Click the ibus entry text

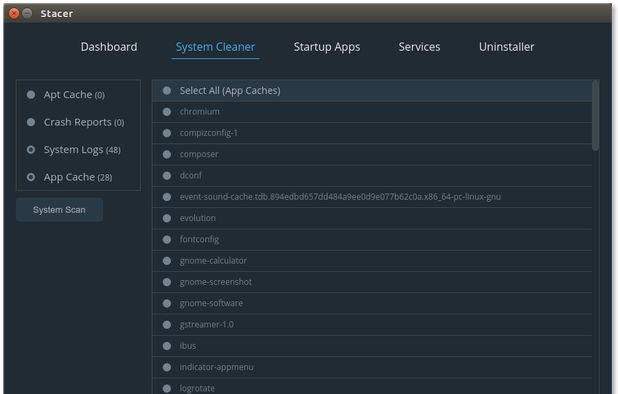188,346
